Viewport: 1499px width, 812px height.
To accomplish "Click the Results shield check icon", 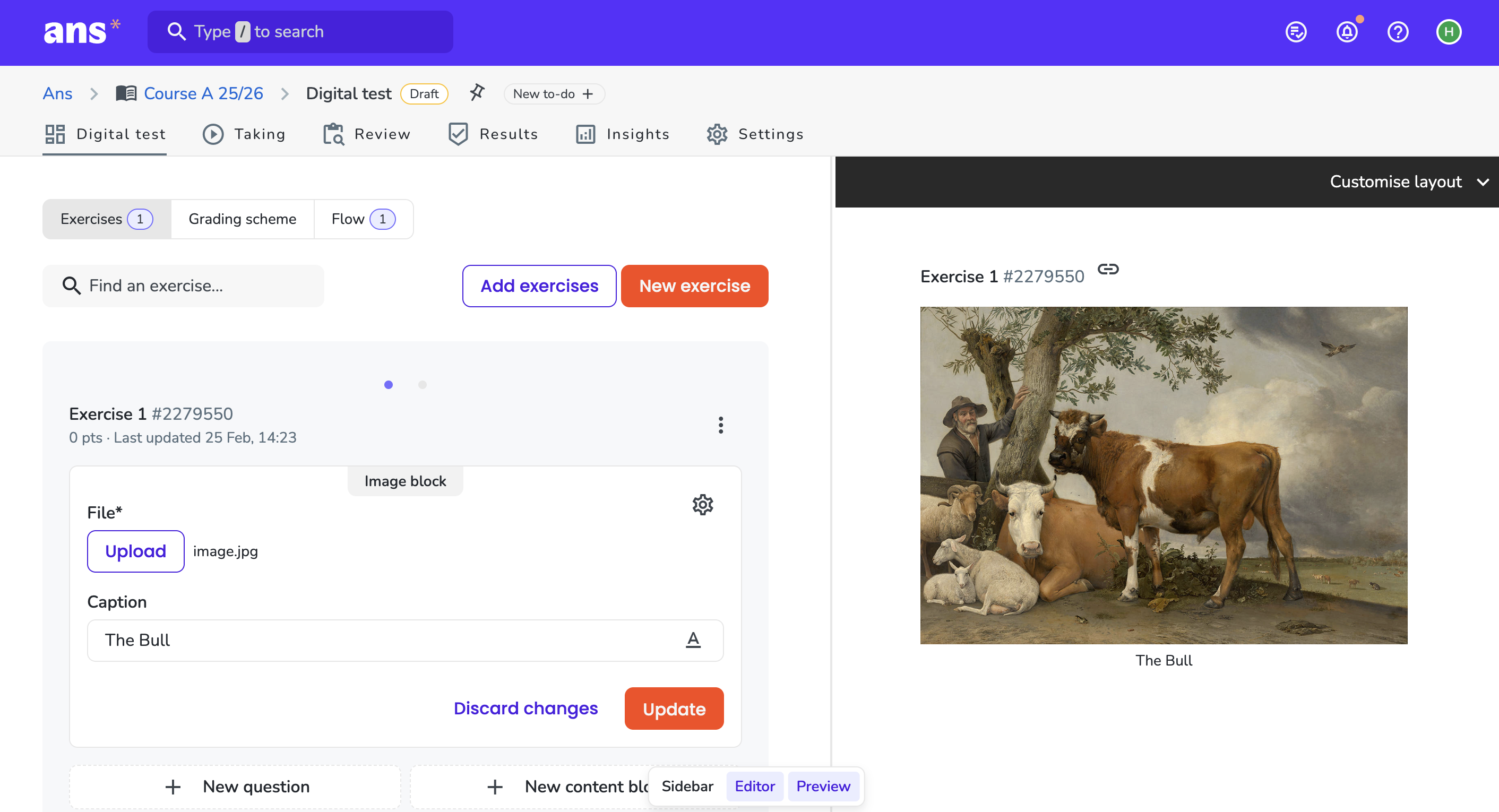I will pyautogui.click(x=459, y=134).
